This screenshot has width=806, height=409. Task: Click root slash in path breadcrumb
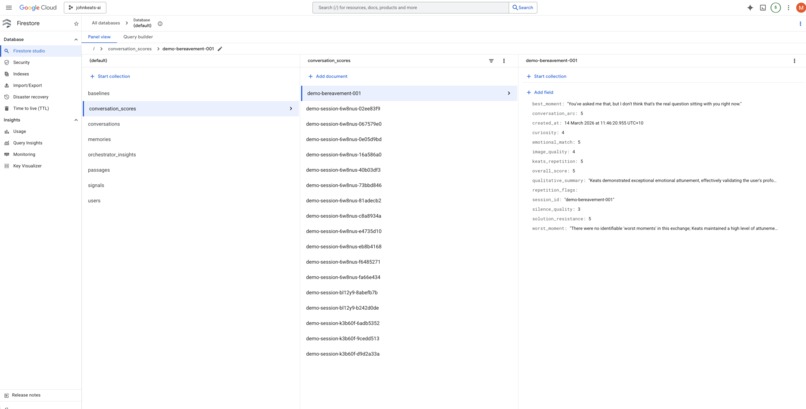tap(94, 49)
